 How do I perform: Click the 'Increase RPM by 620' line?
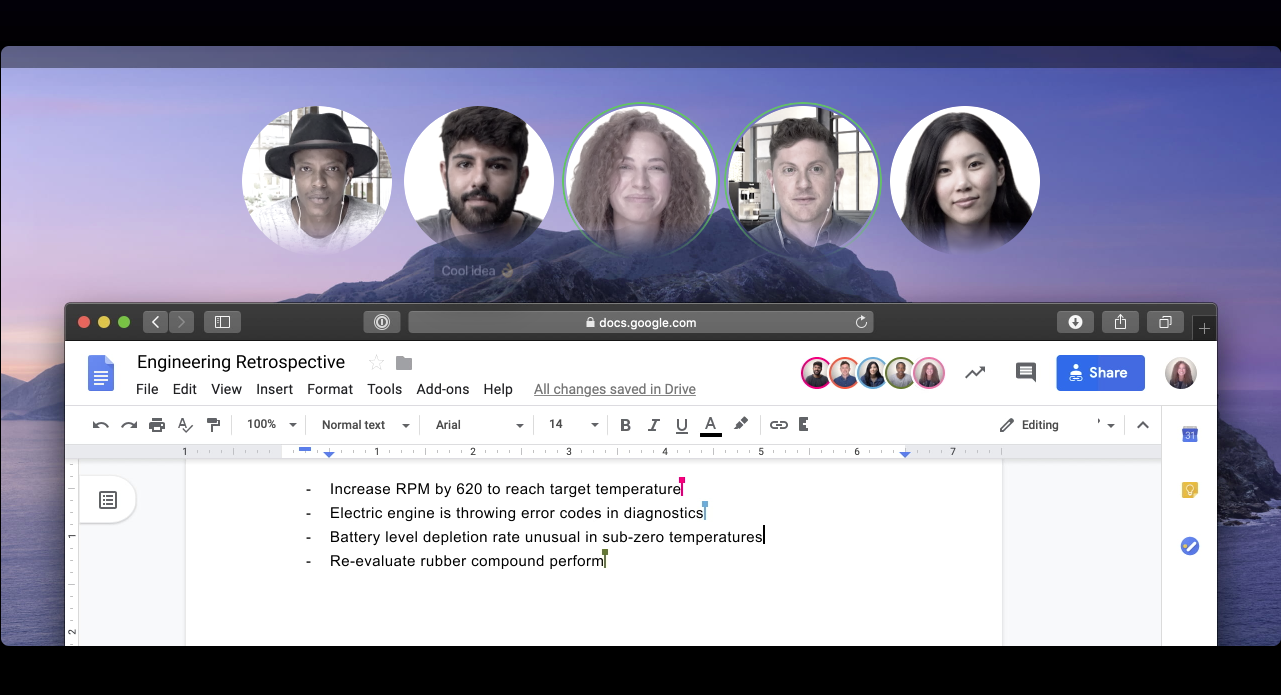pyautogui.click(x=505, y=489)
